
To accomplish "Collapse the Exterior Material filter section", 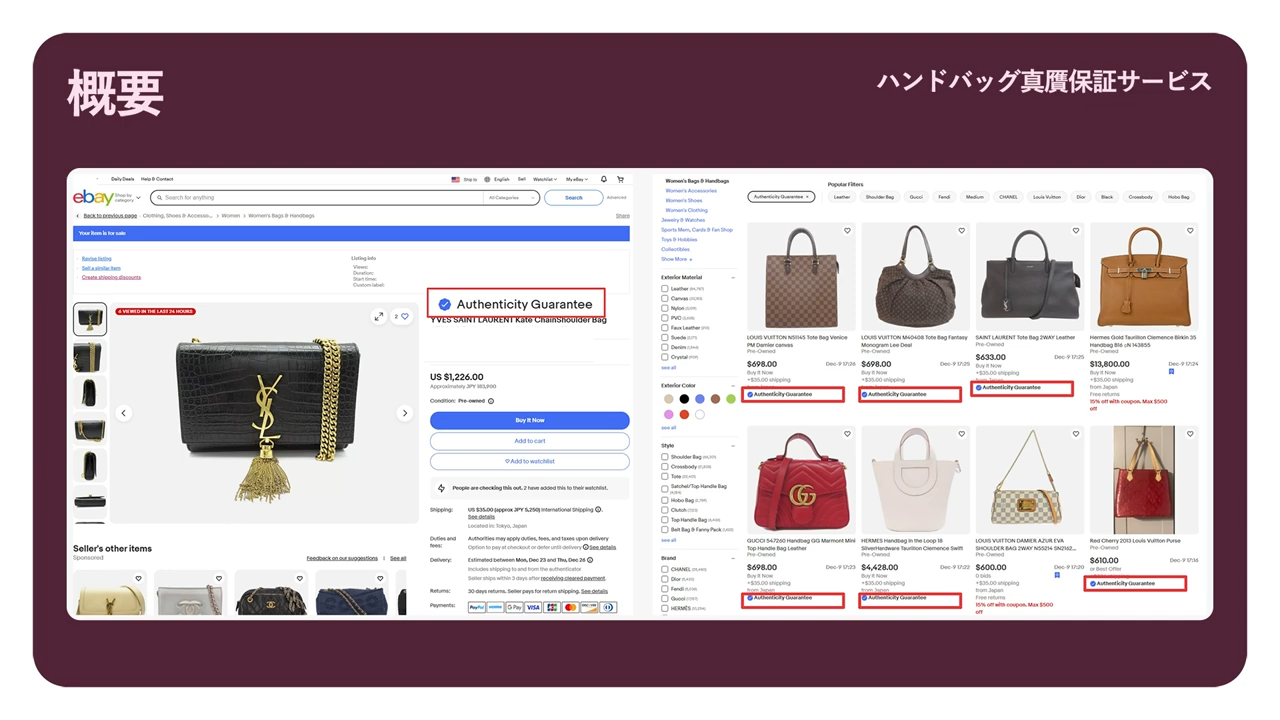I will pos(733,278).
